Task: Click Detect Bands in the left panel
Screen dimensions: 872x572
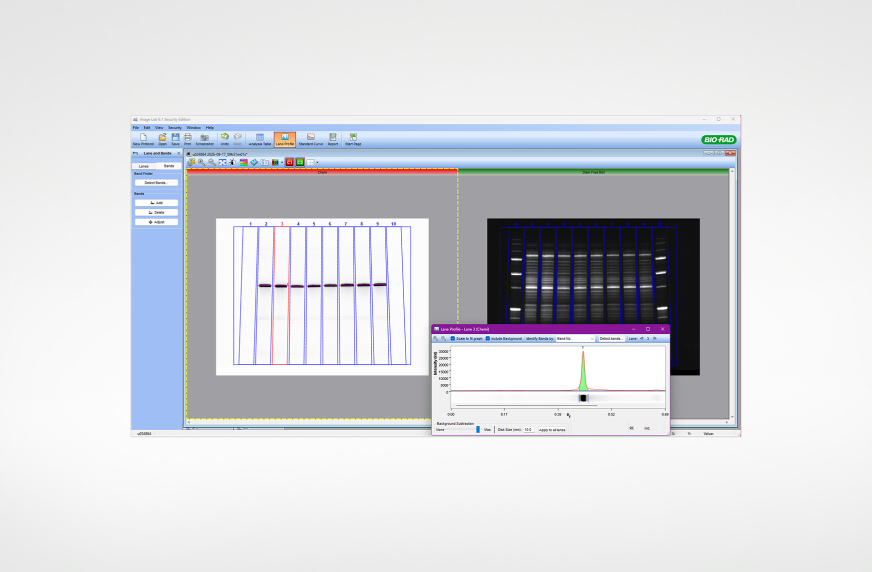Action: [x=156, y=182]
